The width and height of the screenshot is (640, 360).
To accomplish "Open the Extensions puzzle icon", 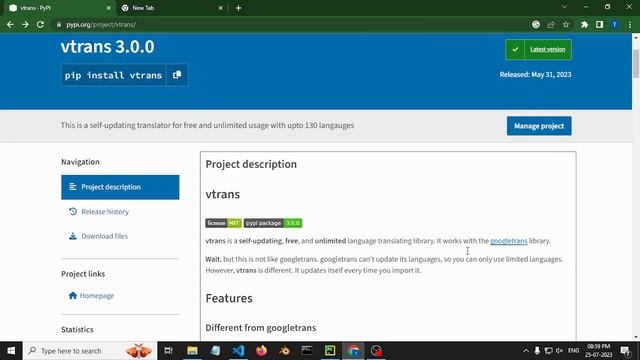I will [584, 24].
